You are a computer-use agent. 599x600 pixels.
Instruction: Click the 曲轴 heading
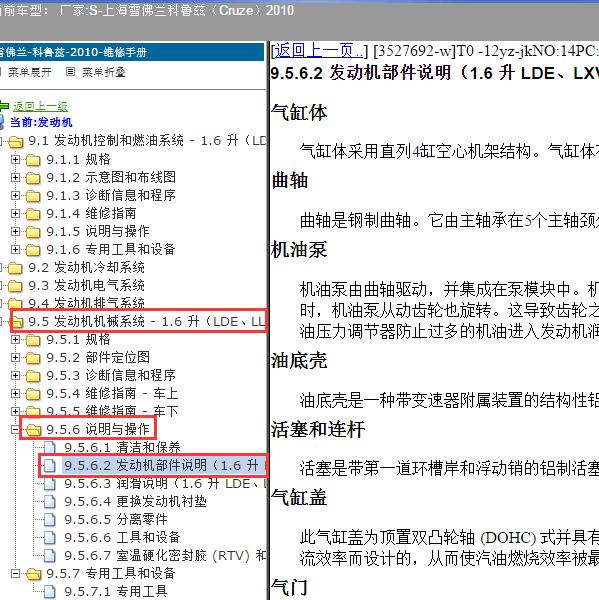point(290,181)
